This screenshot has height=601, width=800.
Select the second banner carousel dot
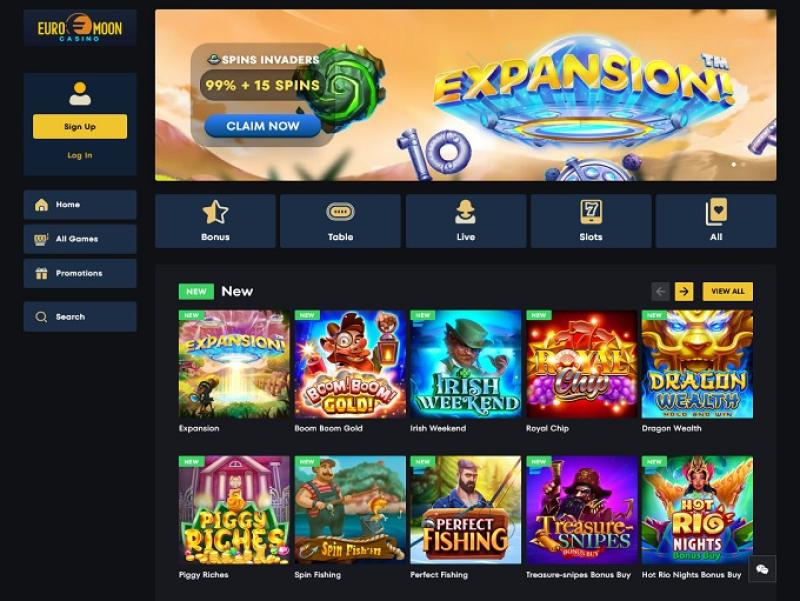click(x=743, y=164)
